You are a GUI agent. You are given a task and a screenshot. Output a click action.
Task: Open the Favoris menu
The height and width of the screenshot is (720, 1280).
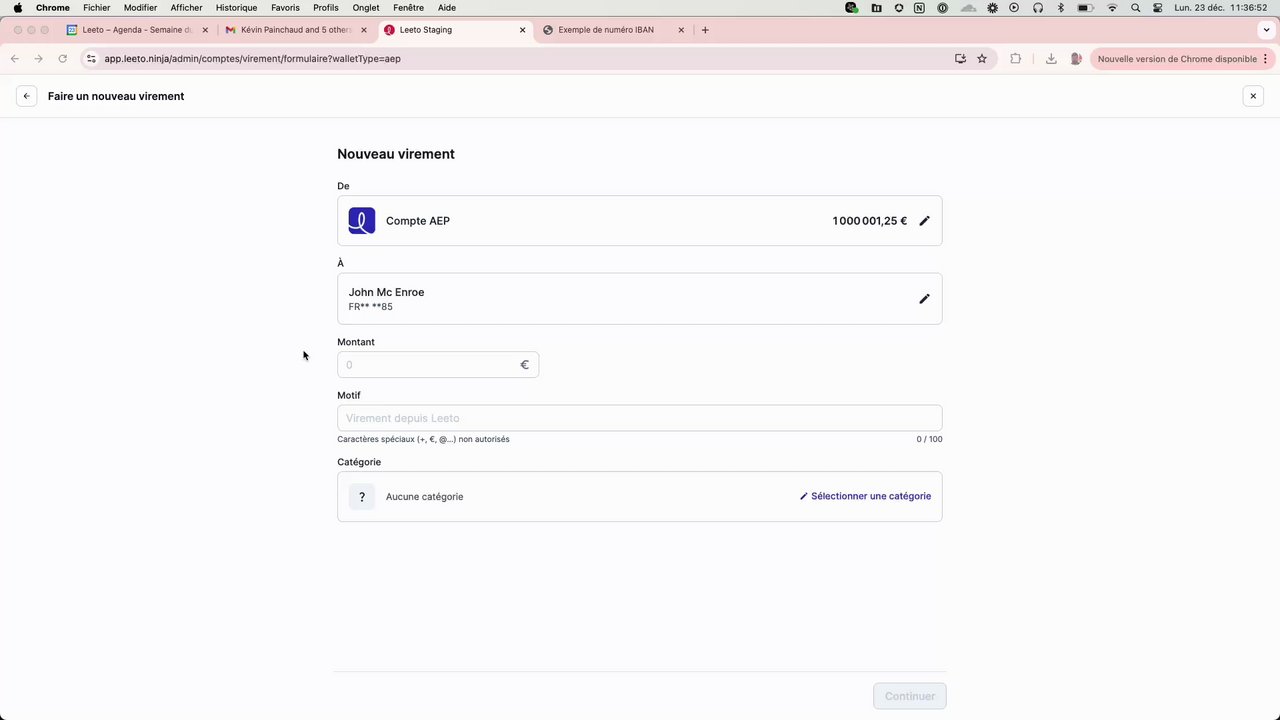285,7
